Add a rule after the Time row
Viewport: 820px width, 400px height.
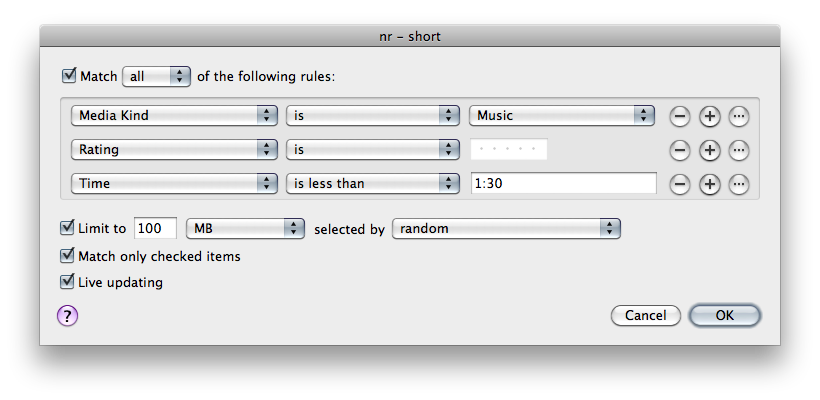point(709,184)
